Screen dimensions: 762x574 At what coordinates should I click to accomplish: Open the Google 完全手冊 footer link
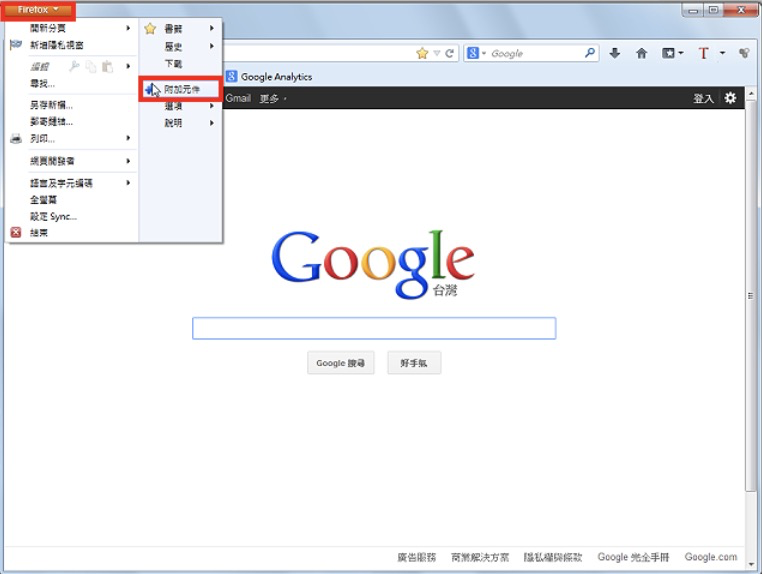tap(633, 557)
